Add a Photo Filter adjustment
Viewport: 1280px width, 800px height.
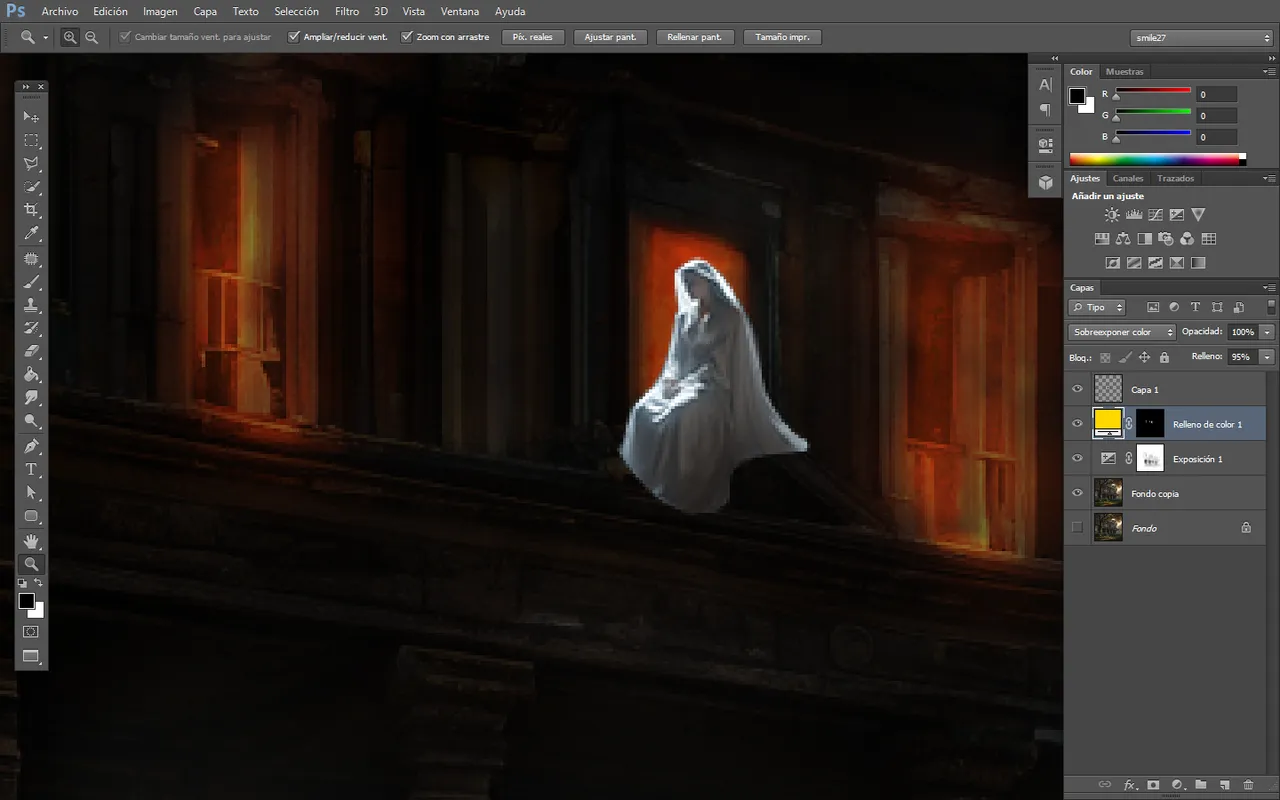pyautogui.click(x=1165, y=239)
